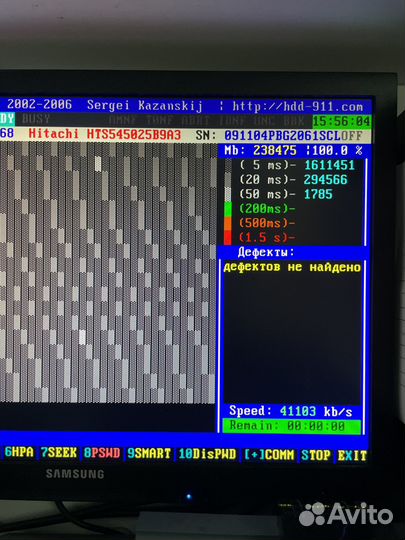Click the serial number 091104PBG2061SCL
405x540 pixels.
click(282, 135)
